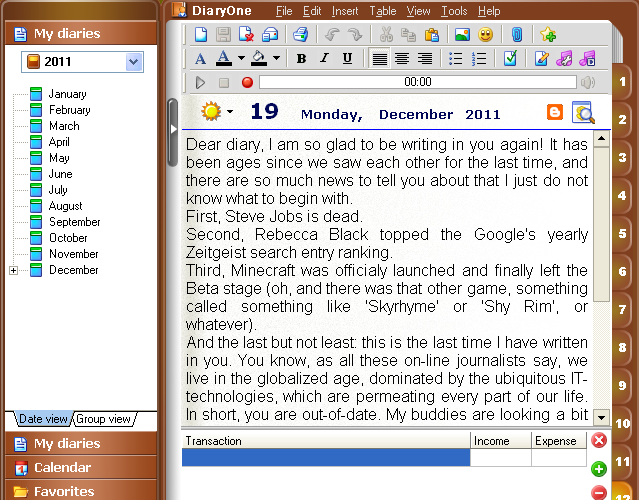Open the Font settings icon
The image size is (639, 500).
coord(200,59)
